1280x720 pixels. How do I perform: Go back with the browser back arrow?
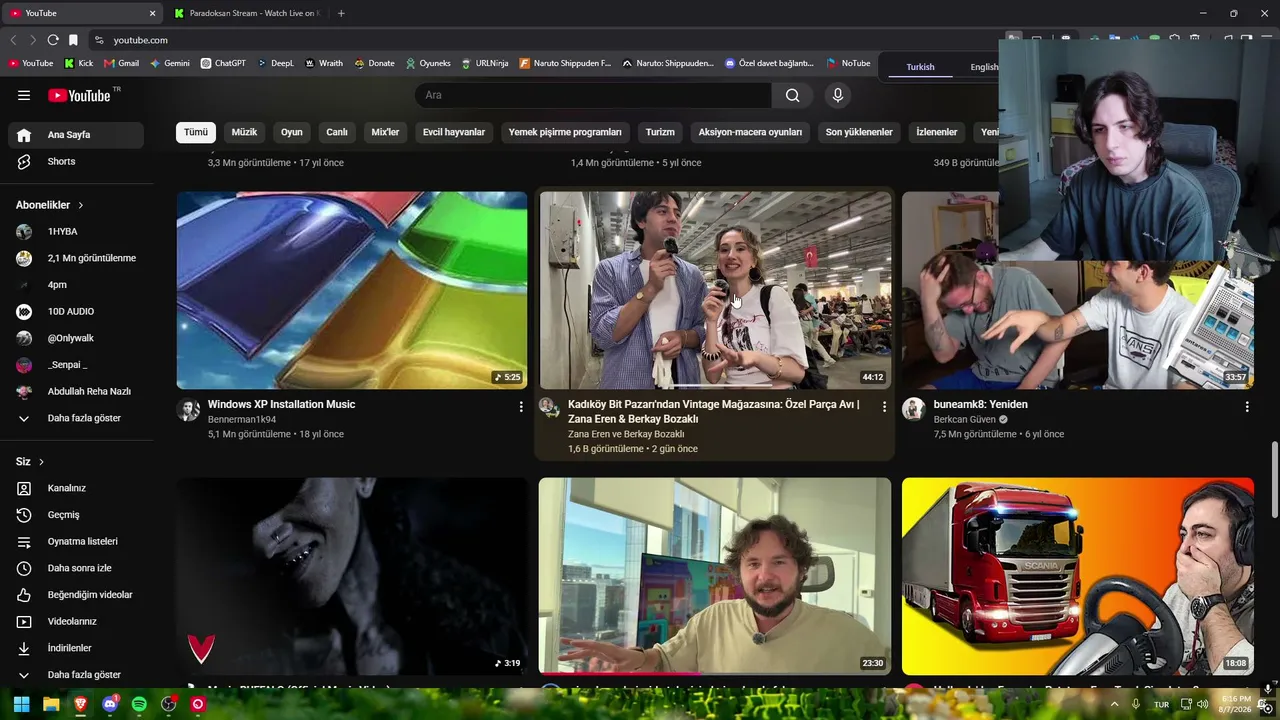pos(13,40)
